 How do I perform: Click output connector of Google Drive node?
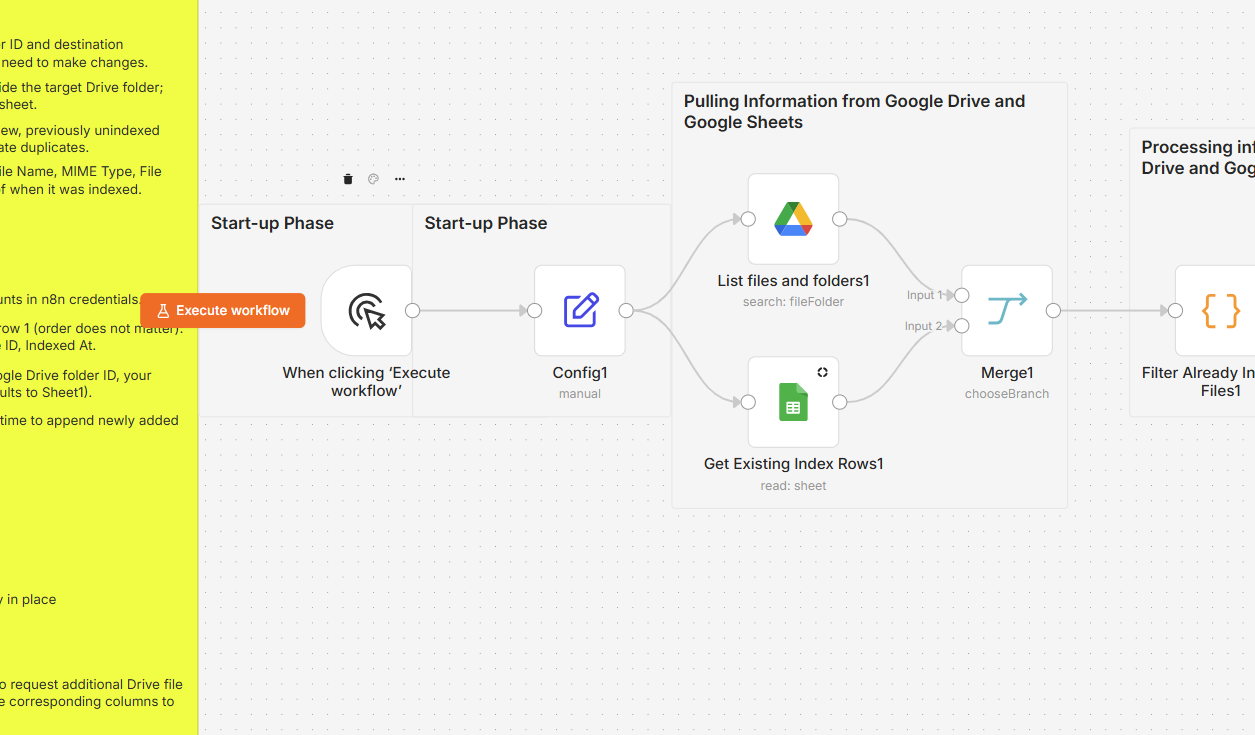[840, 219]
